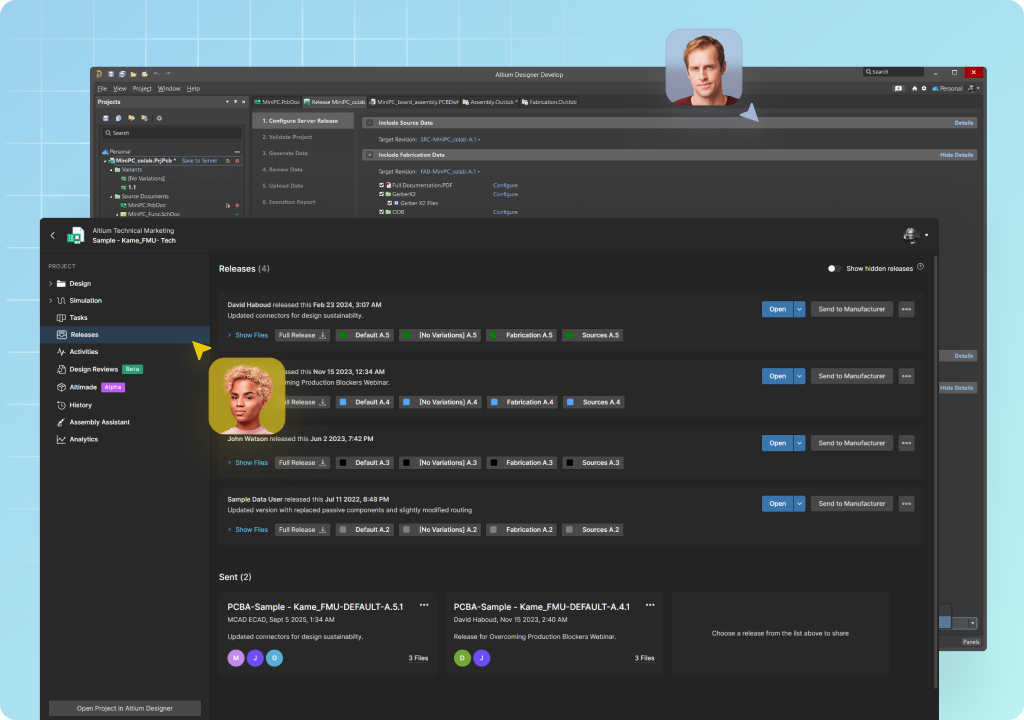Toggle the ODB fabrication output checkbox
This screenshot has width=1024, height=720.
pos(381,212)
